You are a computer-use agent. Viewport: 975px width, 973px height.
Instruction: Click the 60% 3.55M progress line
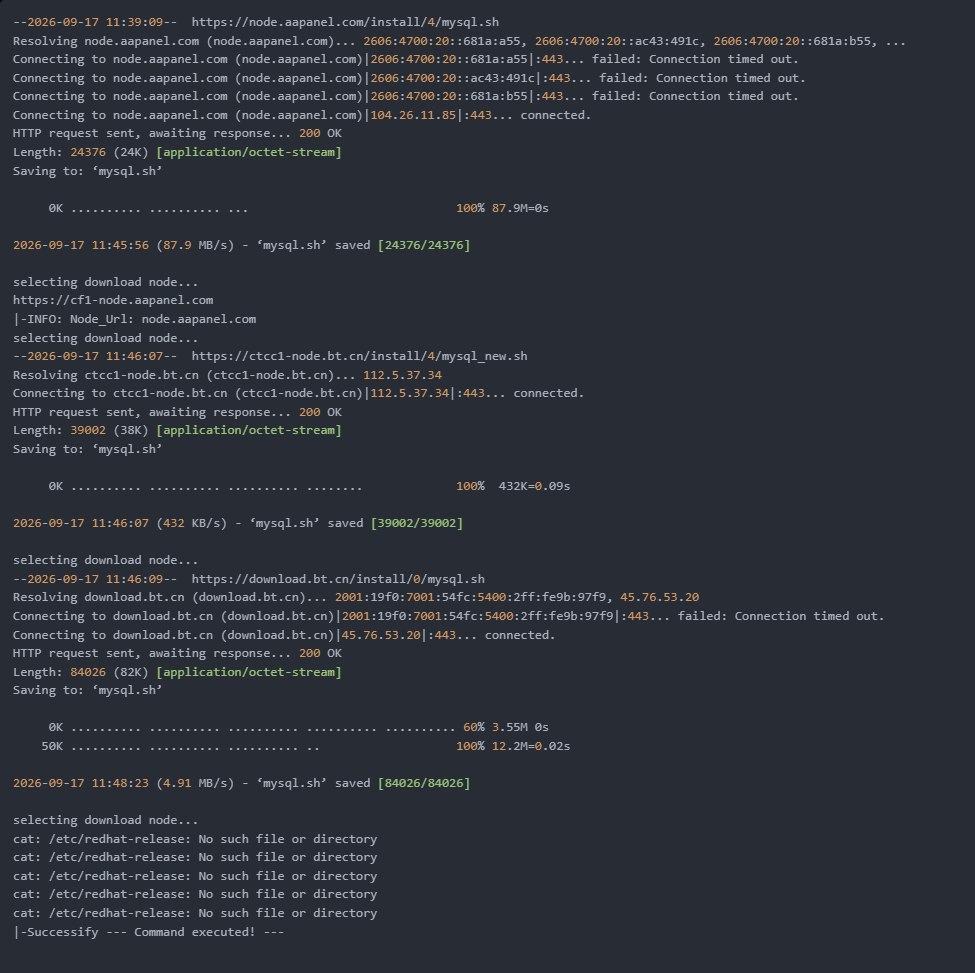coord(298,727)
